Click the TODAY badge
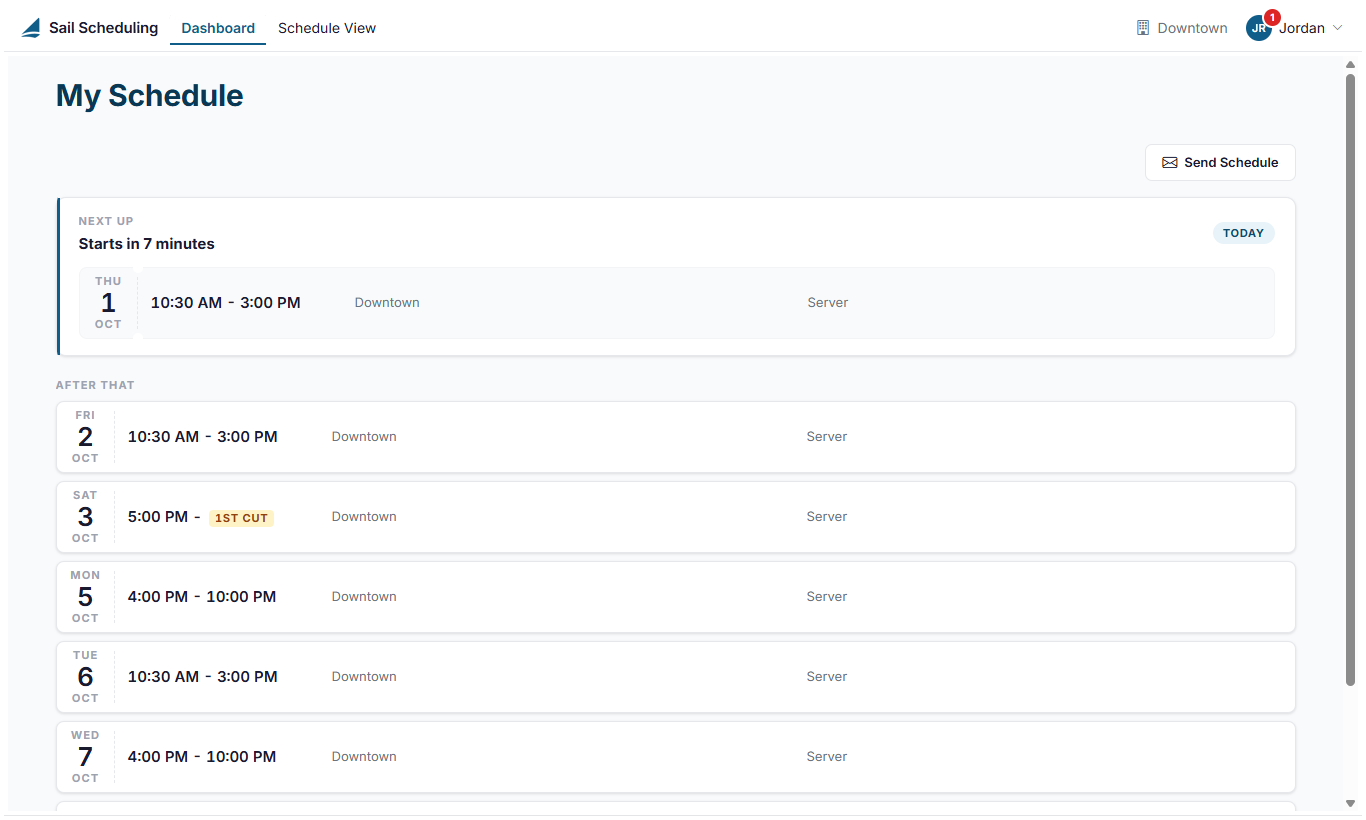Viewport: 1366px width, 820px height. (x=1243, y=233)
